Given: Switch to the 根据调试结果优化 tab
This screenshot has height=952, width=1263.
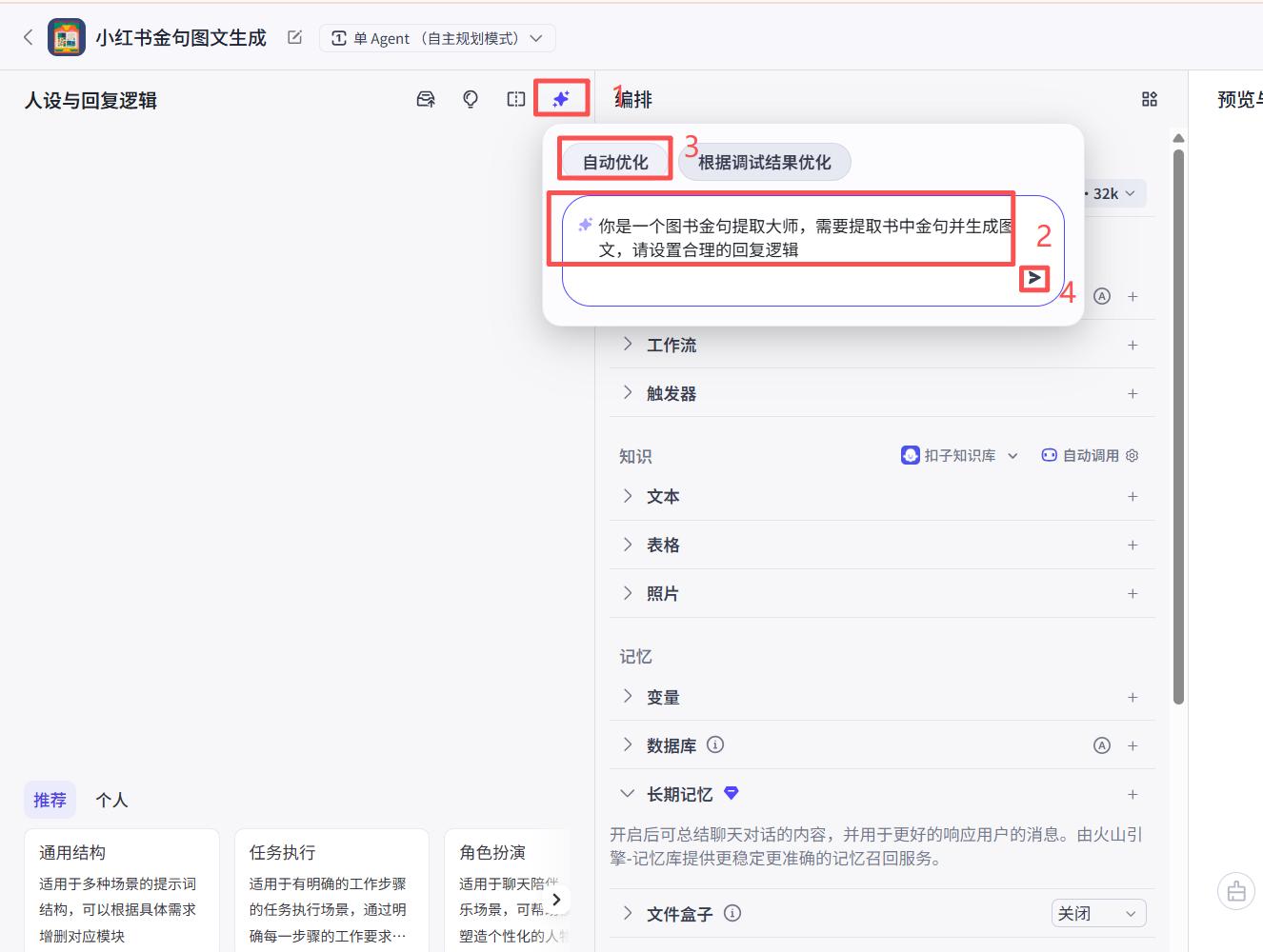Looking at the screenshot, I should [x=764, y=162].
